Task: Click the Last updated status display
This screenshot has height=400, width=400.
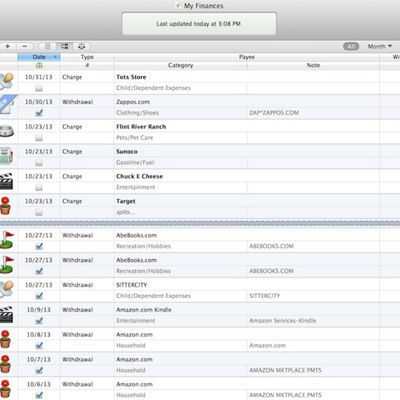Action: click(x=199, y=24)
